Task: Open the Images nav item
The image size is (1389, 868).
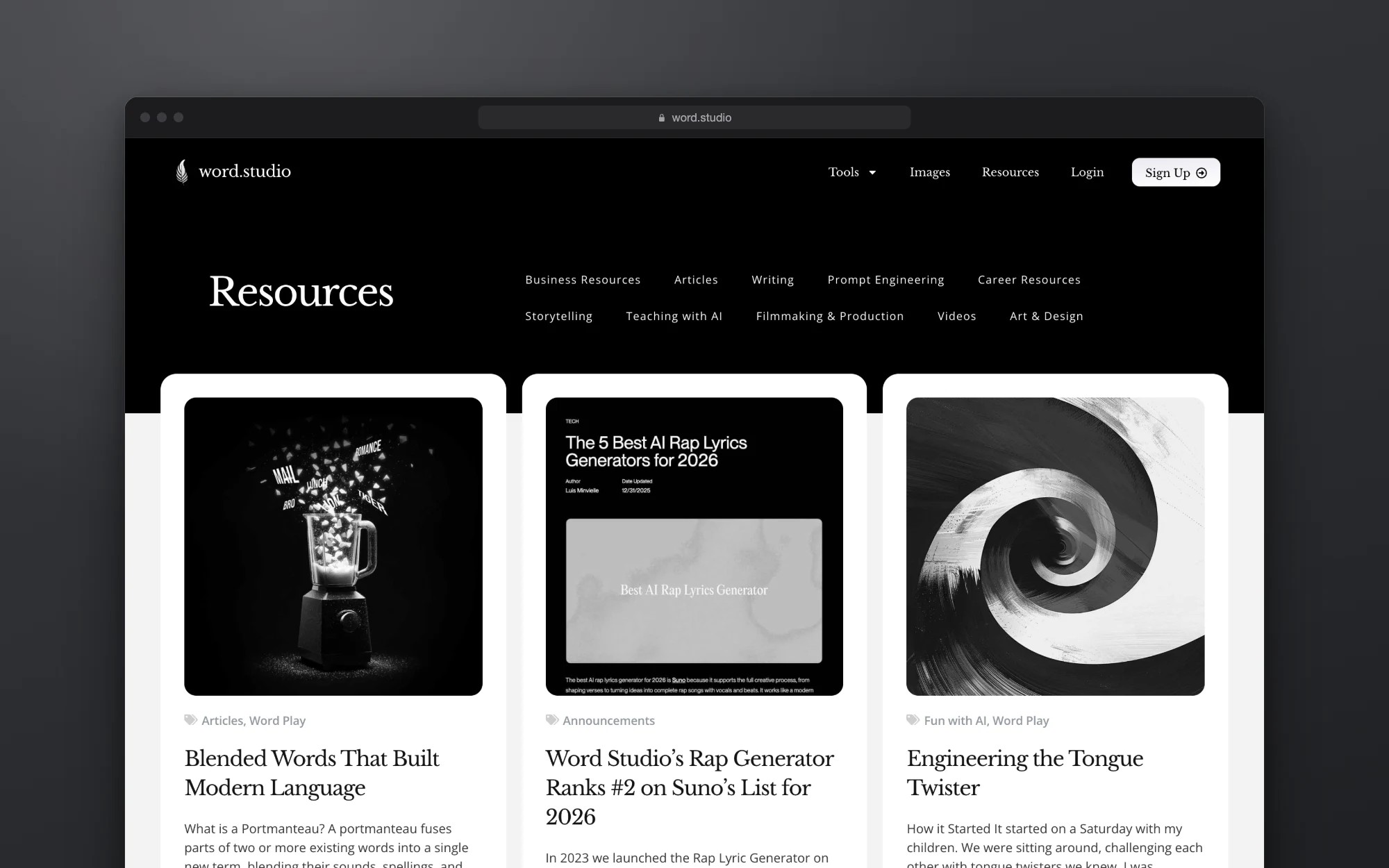Action: coord(930,172)
